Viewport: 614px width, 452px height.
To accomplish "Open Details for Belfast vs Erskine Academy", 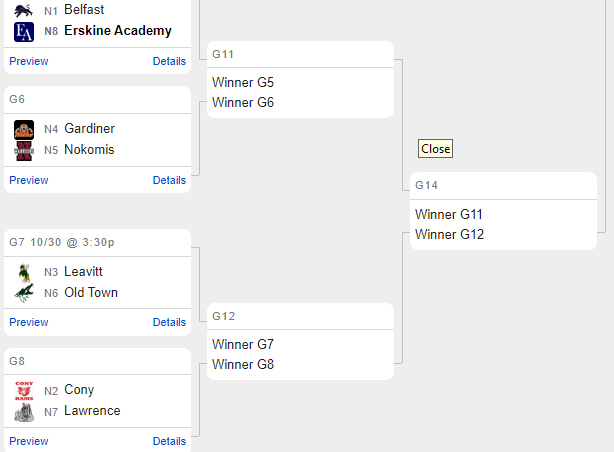I will (169, 61).
